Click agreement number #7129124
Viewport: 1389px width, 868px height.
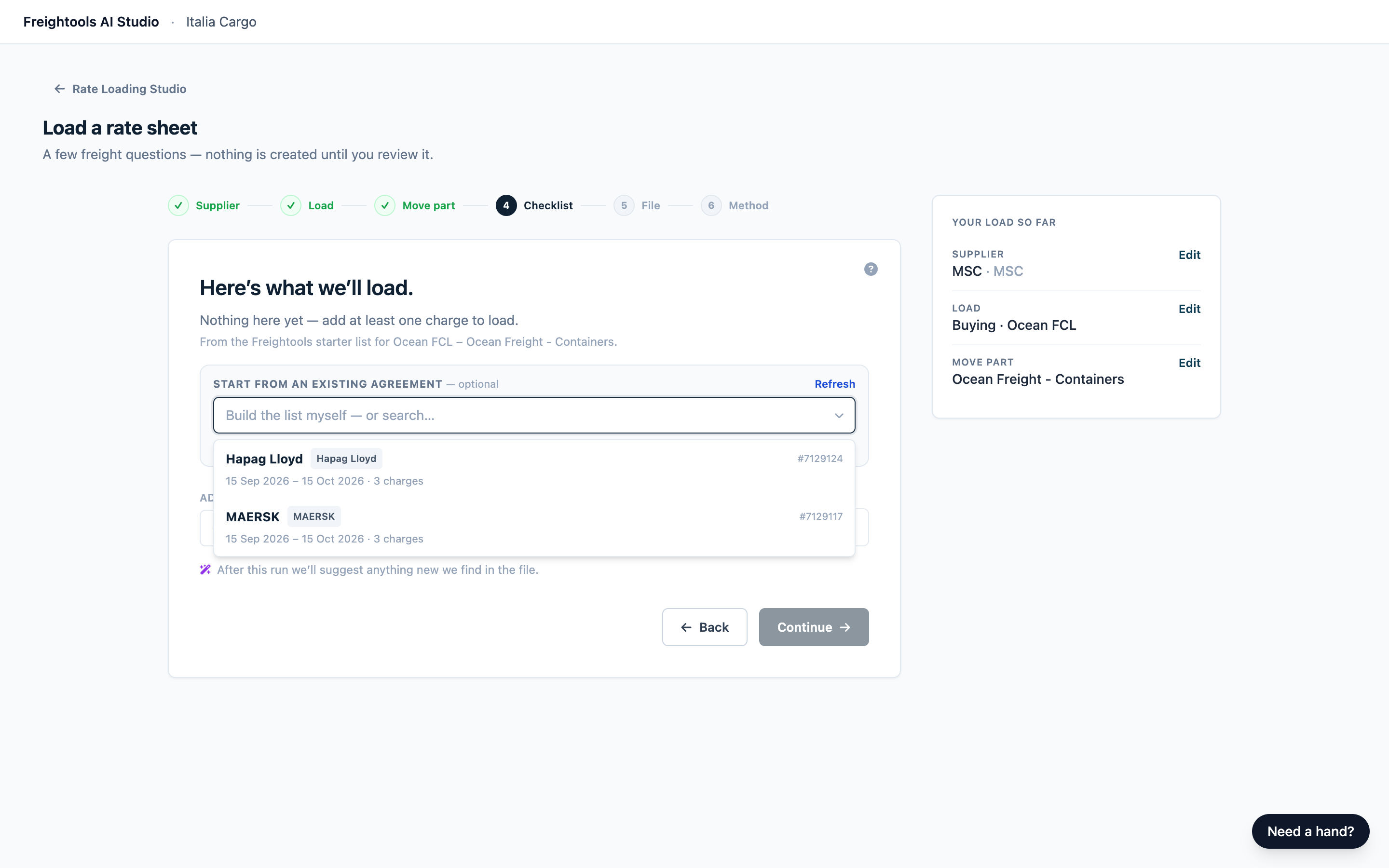tap(819, 459)
